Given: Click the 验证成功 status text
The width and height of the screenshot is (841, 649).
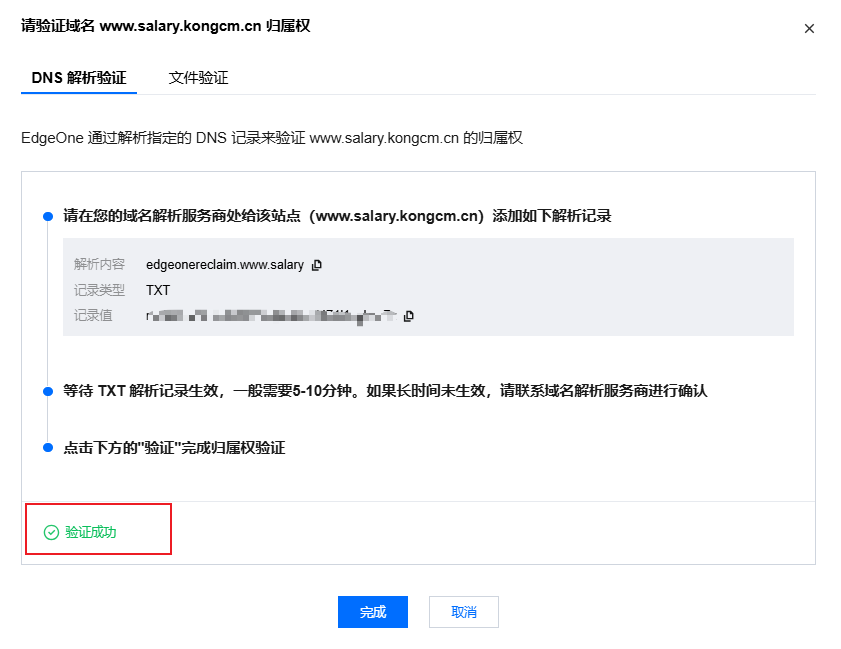Looking at the screenshot, I should point(91,532).
